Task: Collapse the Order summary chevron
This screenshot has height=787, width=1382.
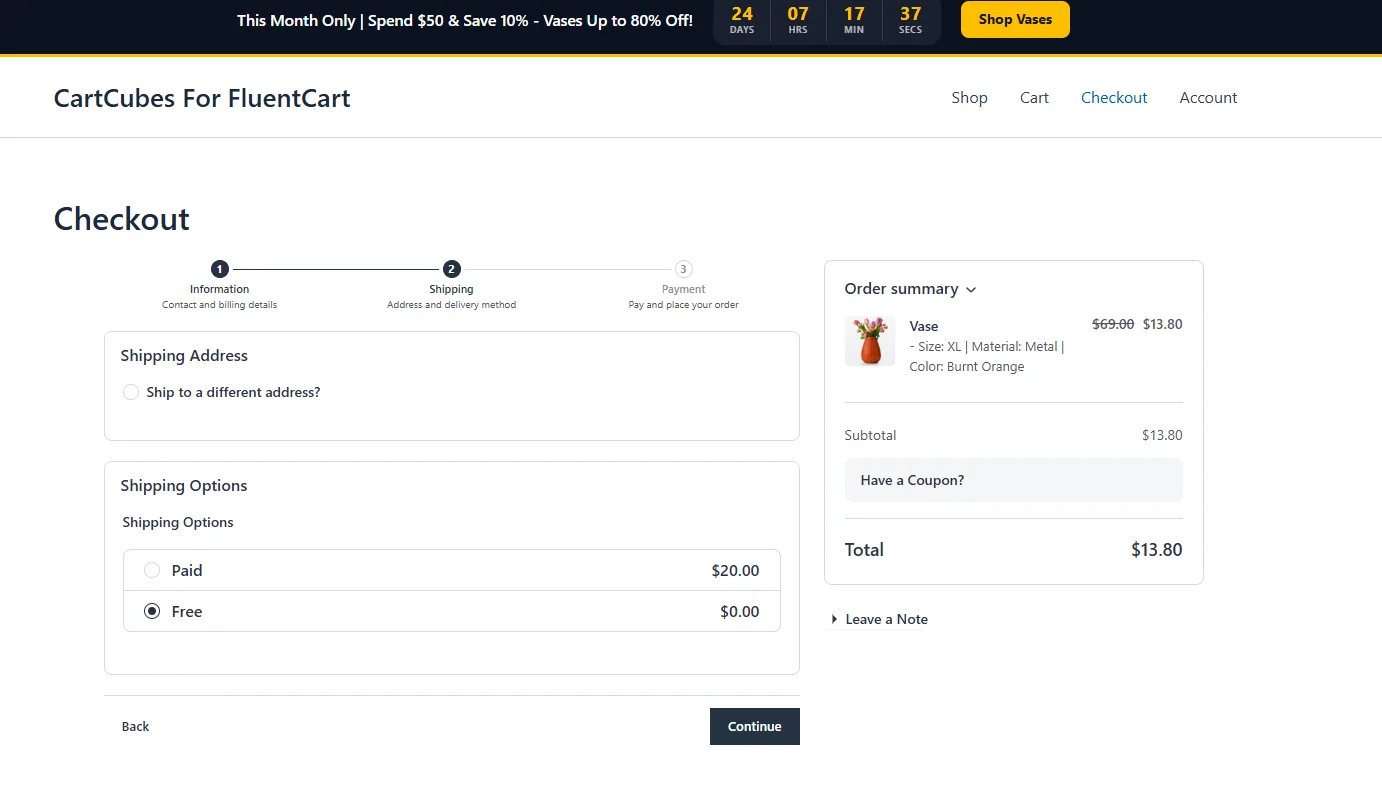Action: pos(971,290)
